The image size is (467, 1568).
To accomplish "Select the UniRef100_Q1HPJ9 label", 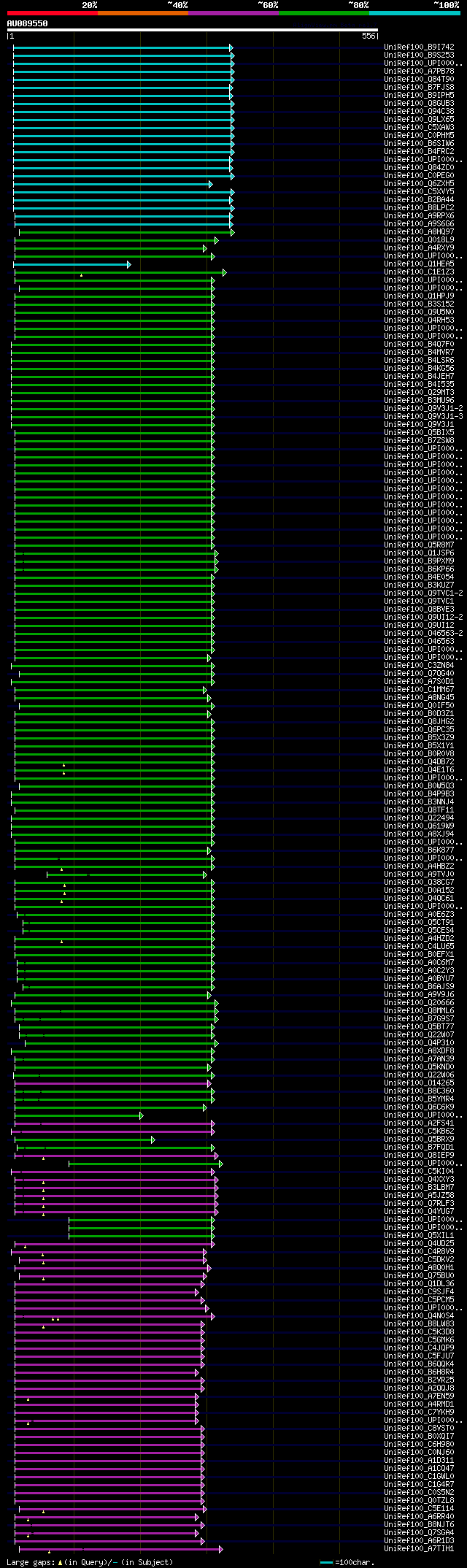I will (419, 296).
